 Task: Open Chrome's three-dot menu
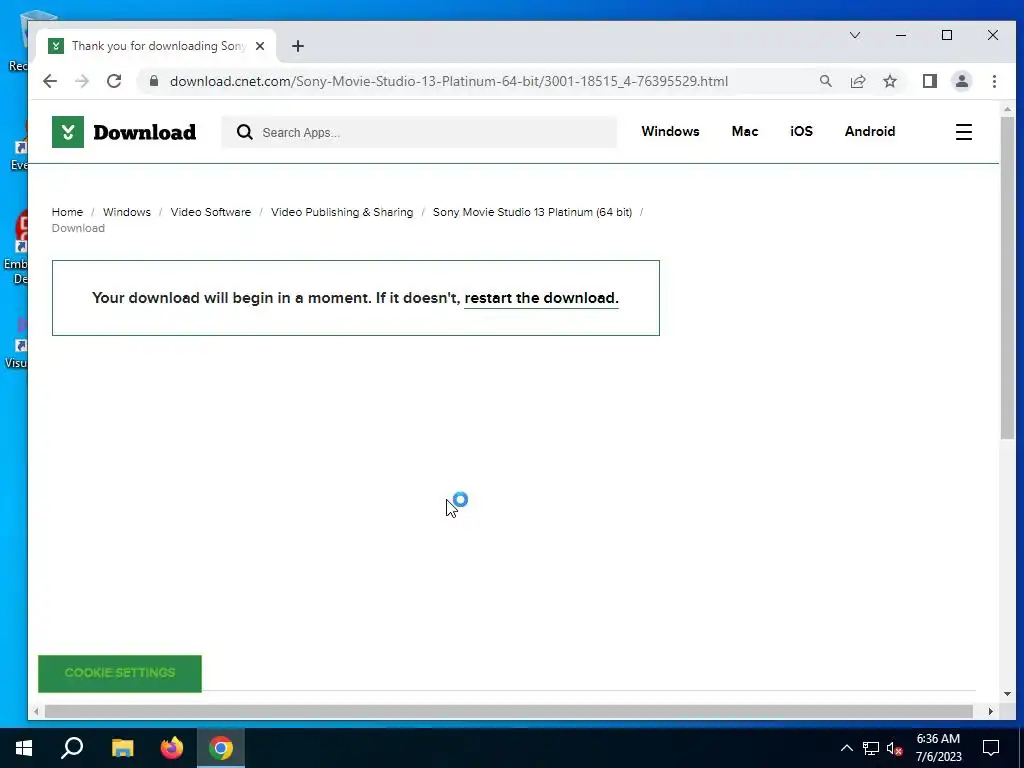pyautogui.click(x=994, y=81)
